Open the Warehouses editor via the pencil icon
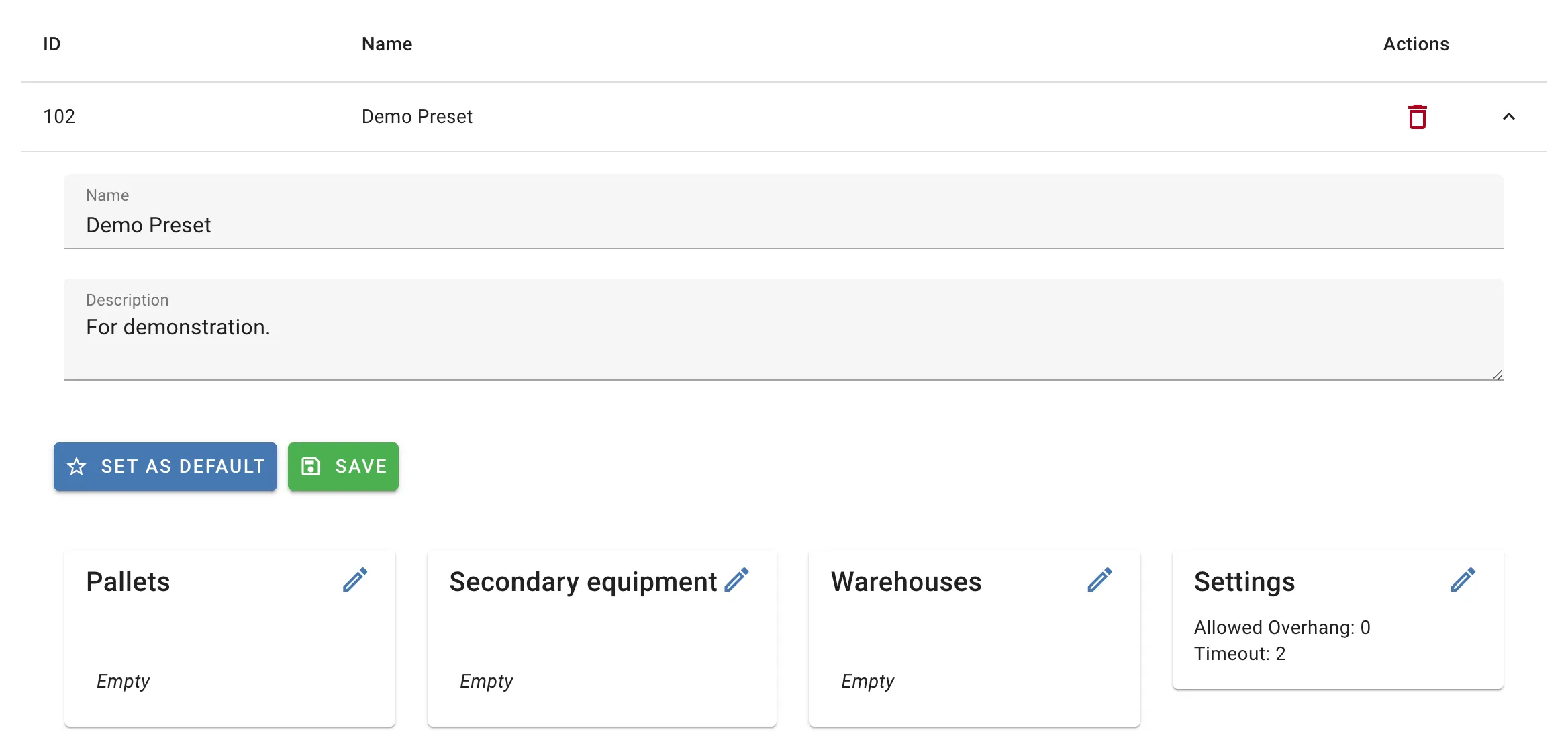 click(1099, 580)
